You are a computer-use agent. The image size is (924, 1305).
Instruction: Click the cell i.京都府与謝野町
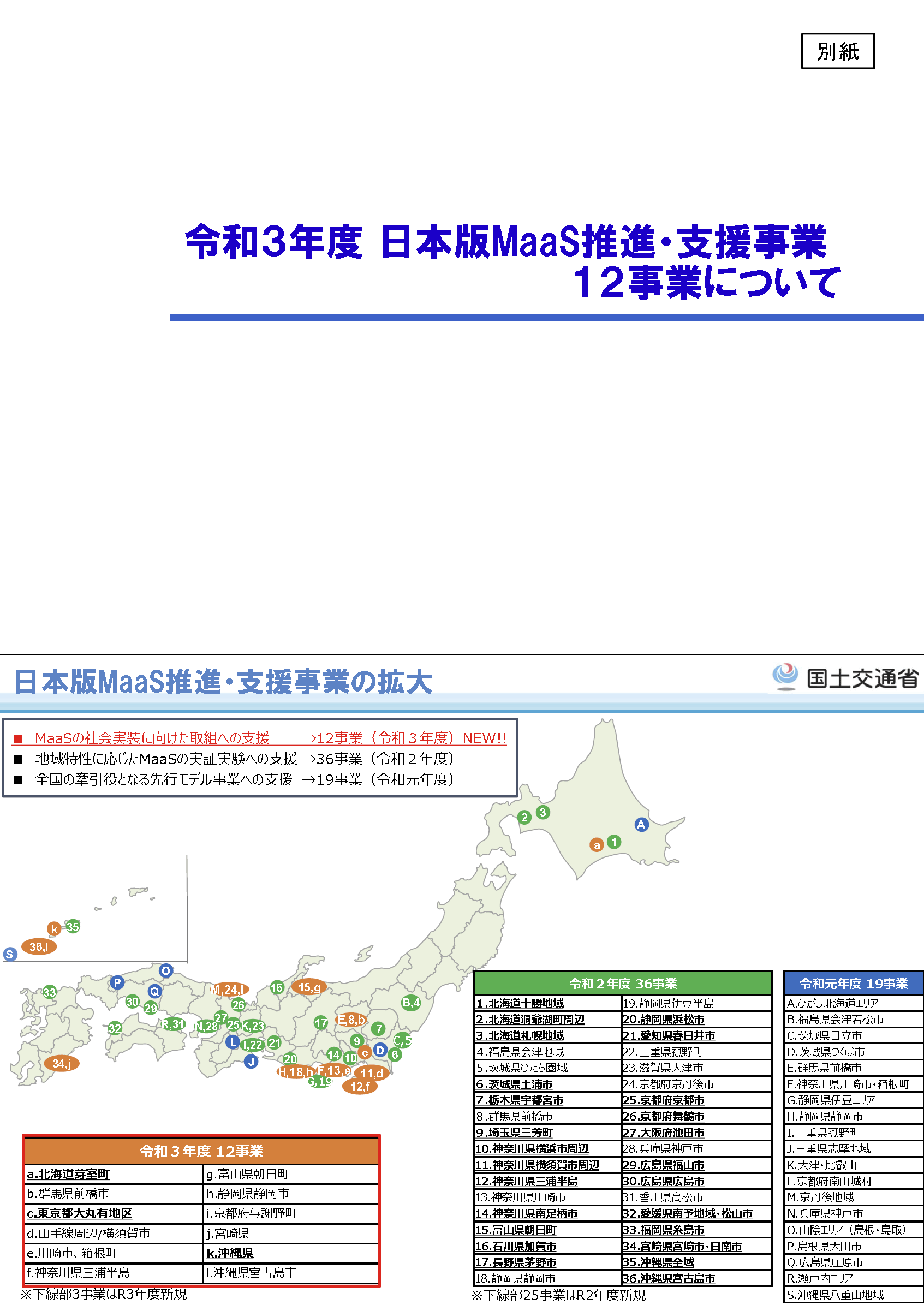[291, 1214]
